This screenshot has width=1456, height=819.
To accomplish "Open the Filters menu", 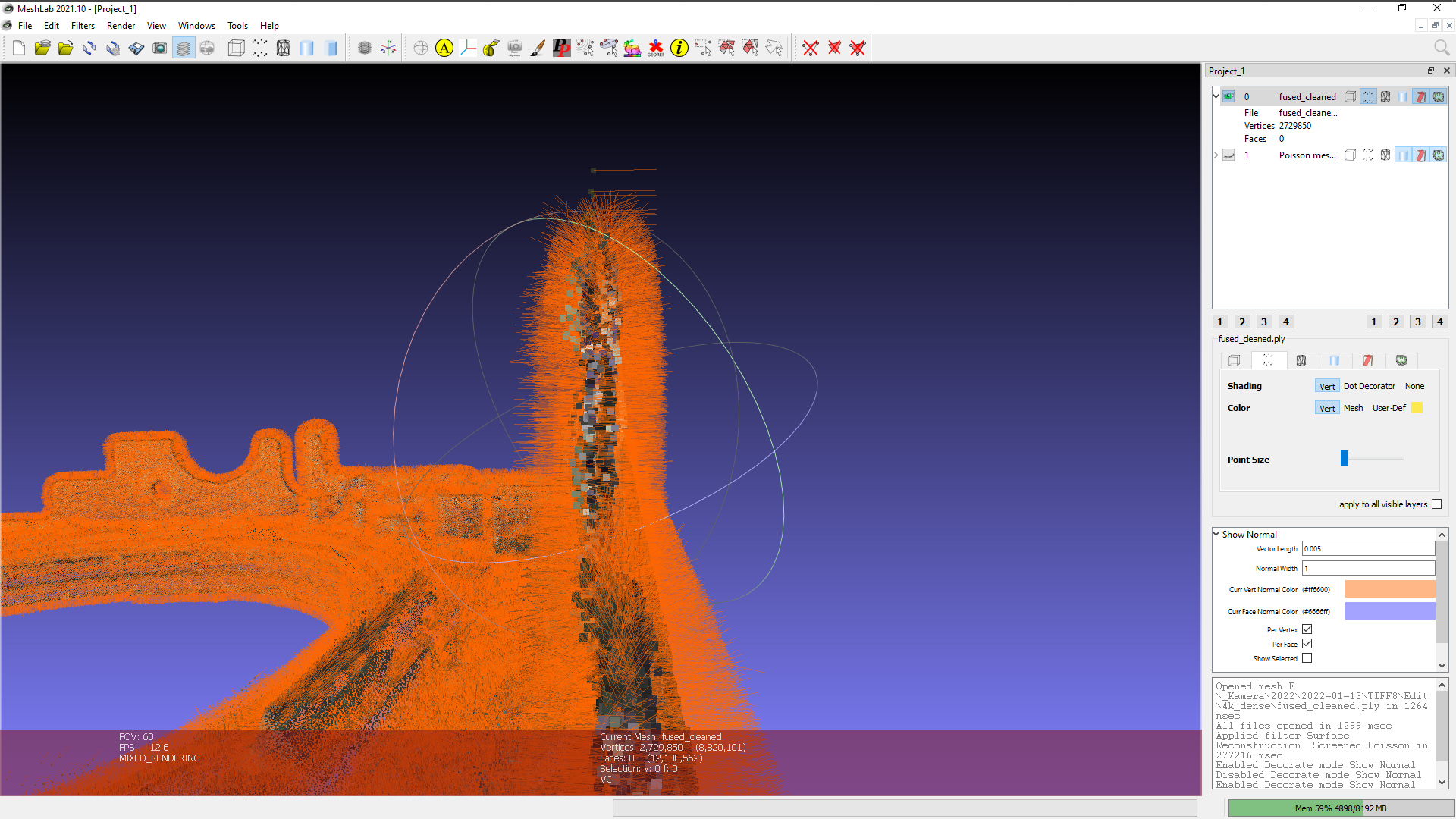I will coord(83,25).
